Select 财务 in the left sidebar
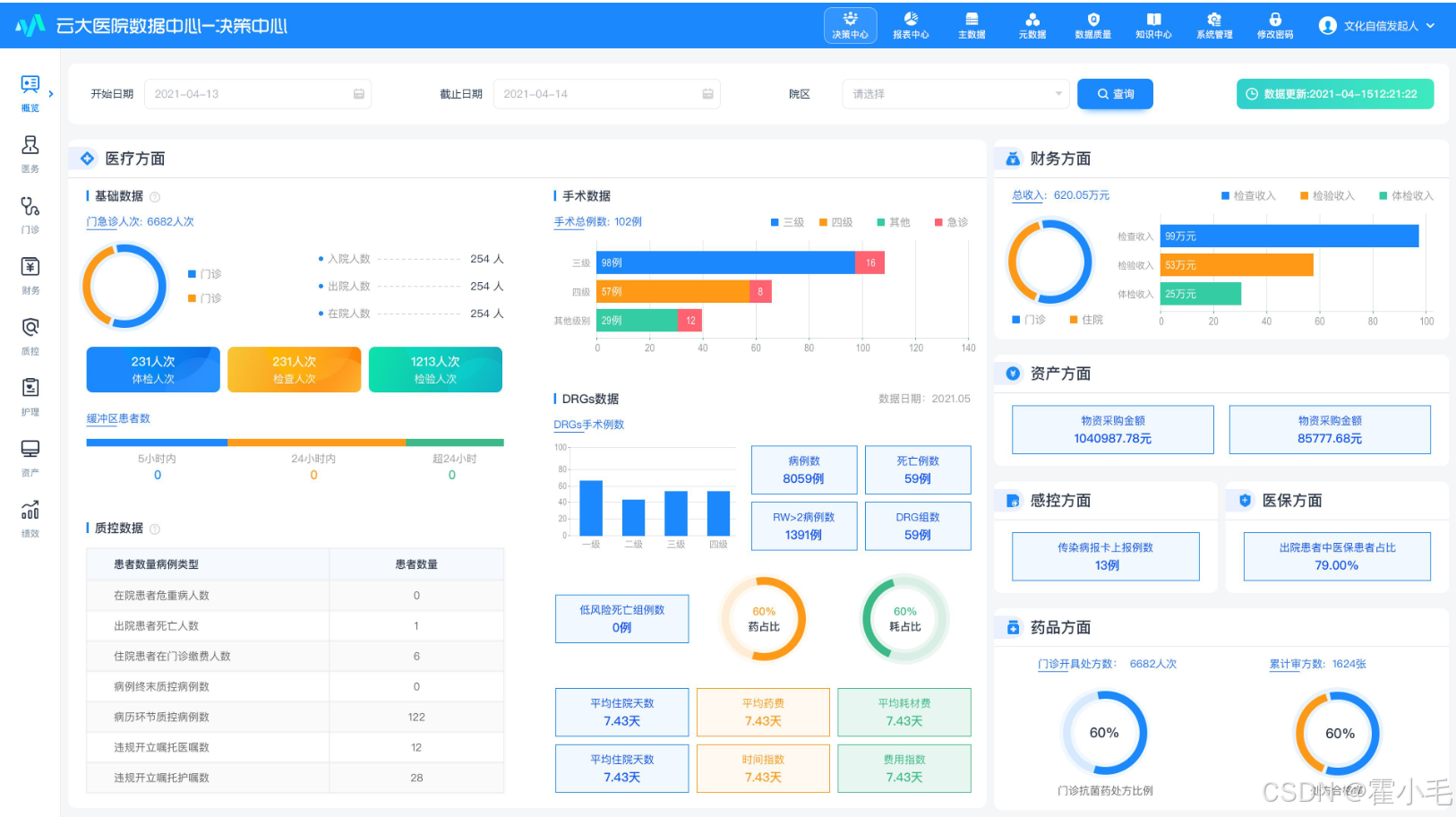1456x817 pixels. 30,276
